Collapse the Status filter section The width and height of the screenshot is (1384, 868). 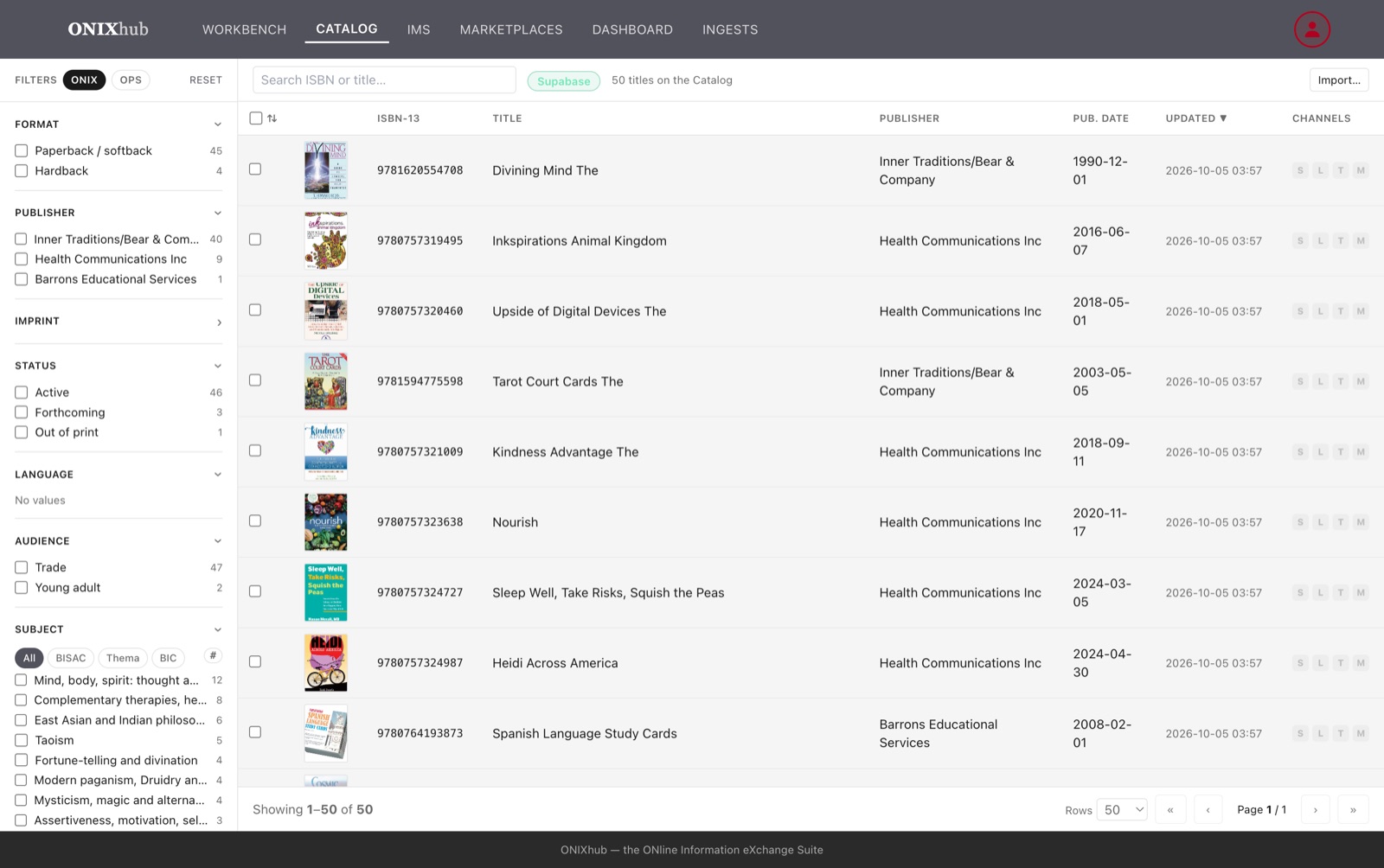coord(218,366)
